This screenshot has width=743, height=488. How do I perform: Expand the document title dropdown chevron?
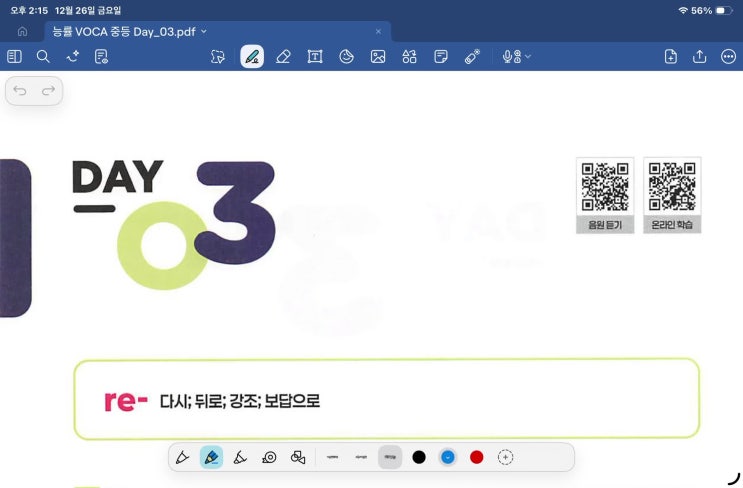204,31
